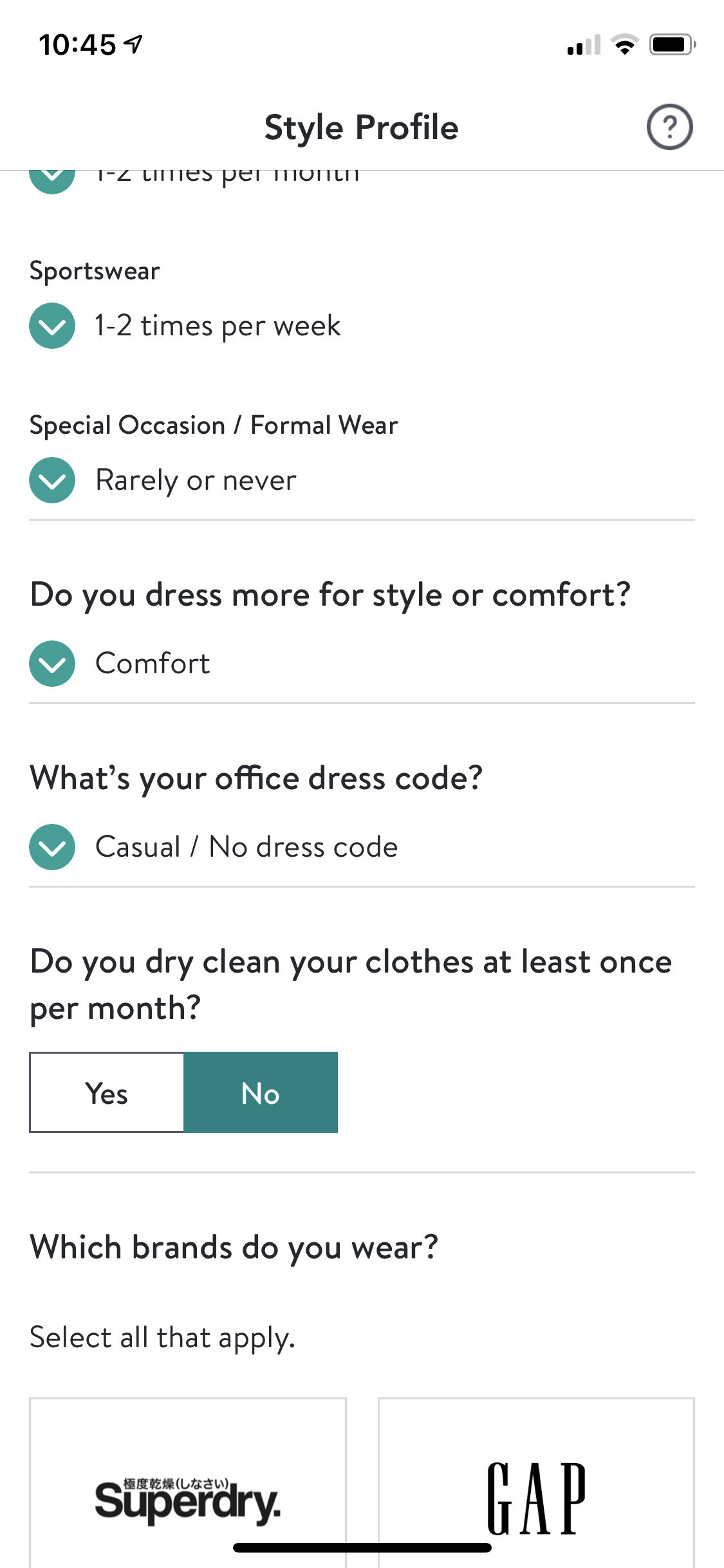Expand the style or comfort dropdown
The height and width of the screenshot is (1568, 724).
tap(52, 664)
